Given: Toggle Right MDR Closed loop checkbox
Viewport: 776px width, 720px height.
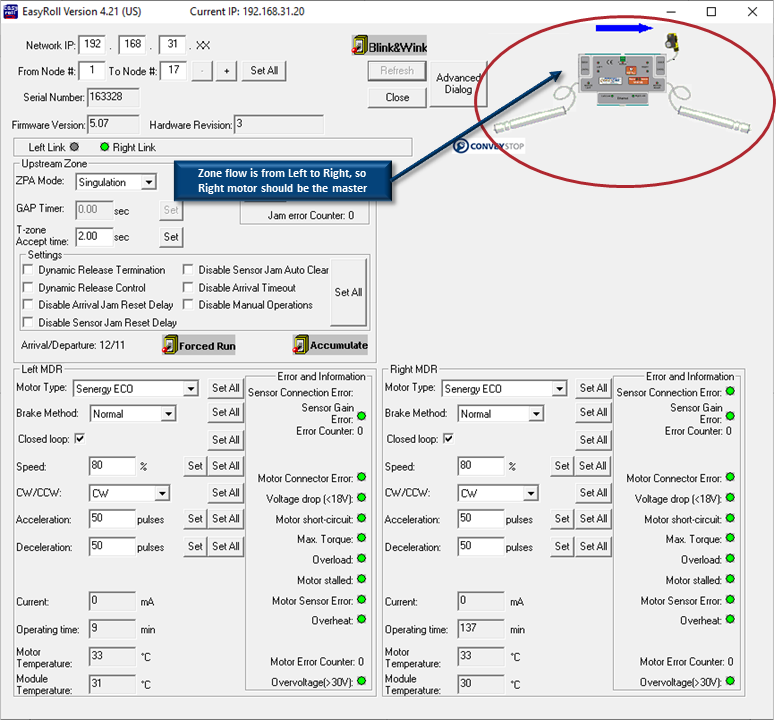Looking at the screenshot, I should [x=448, y=438].
